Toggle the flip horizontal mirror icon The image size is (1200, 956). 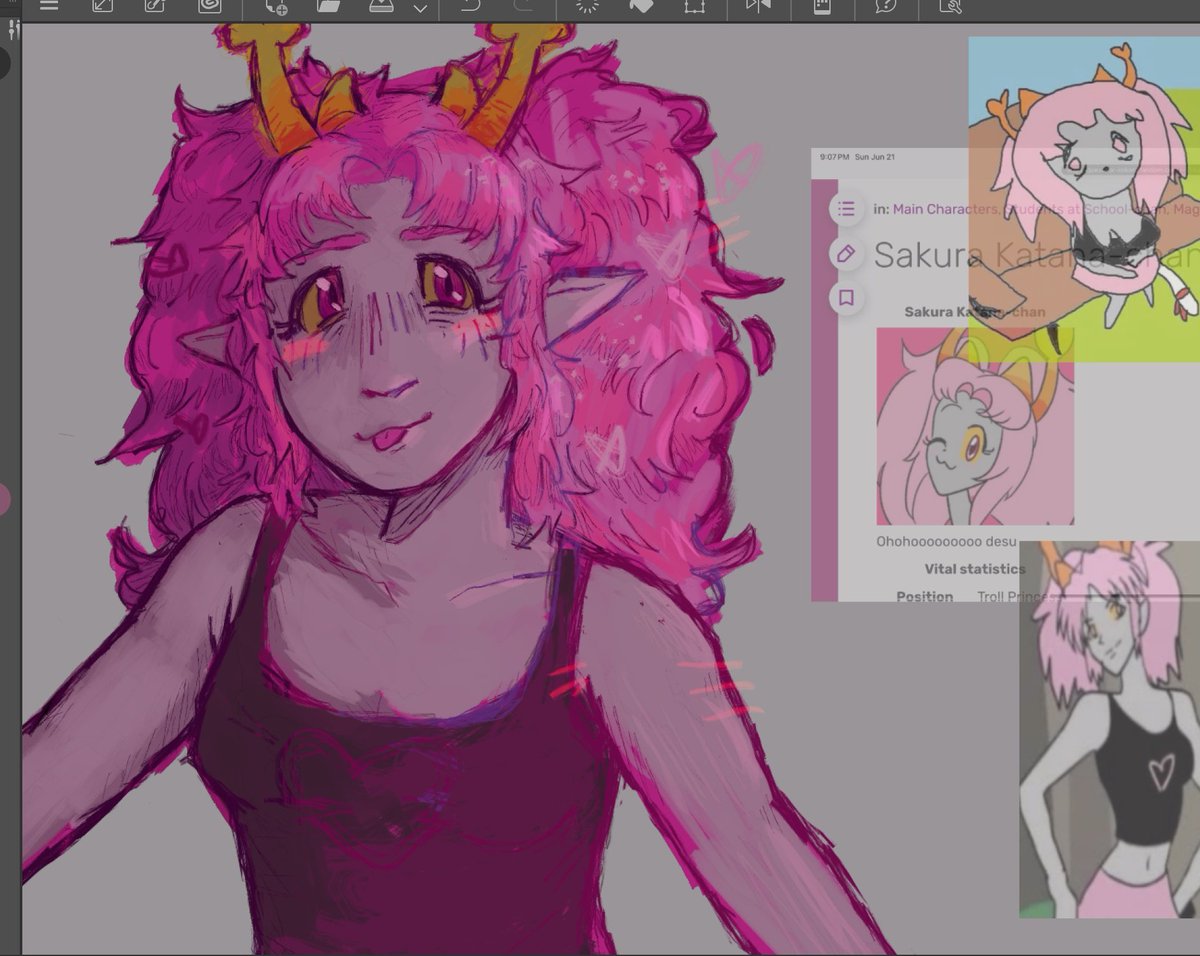pyautogui.click(x=758, y=6)
